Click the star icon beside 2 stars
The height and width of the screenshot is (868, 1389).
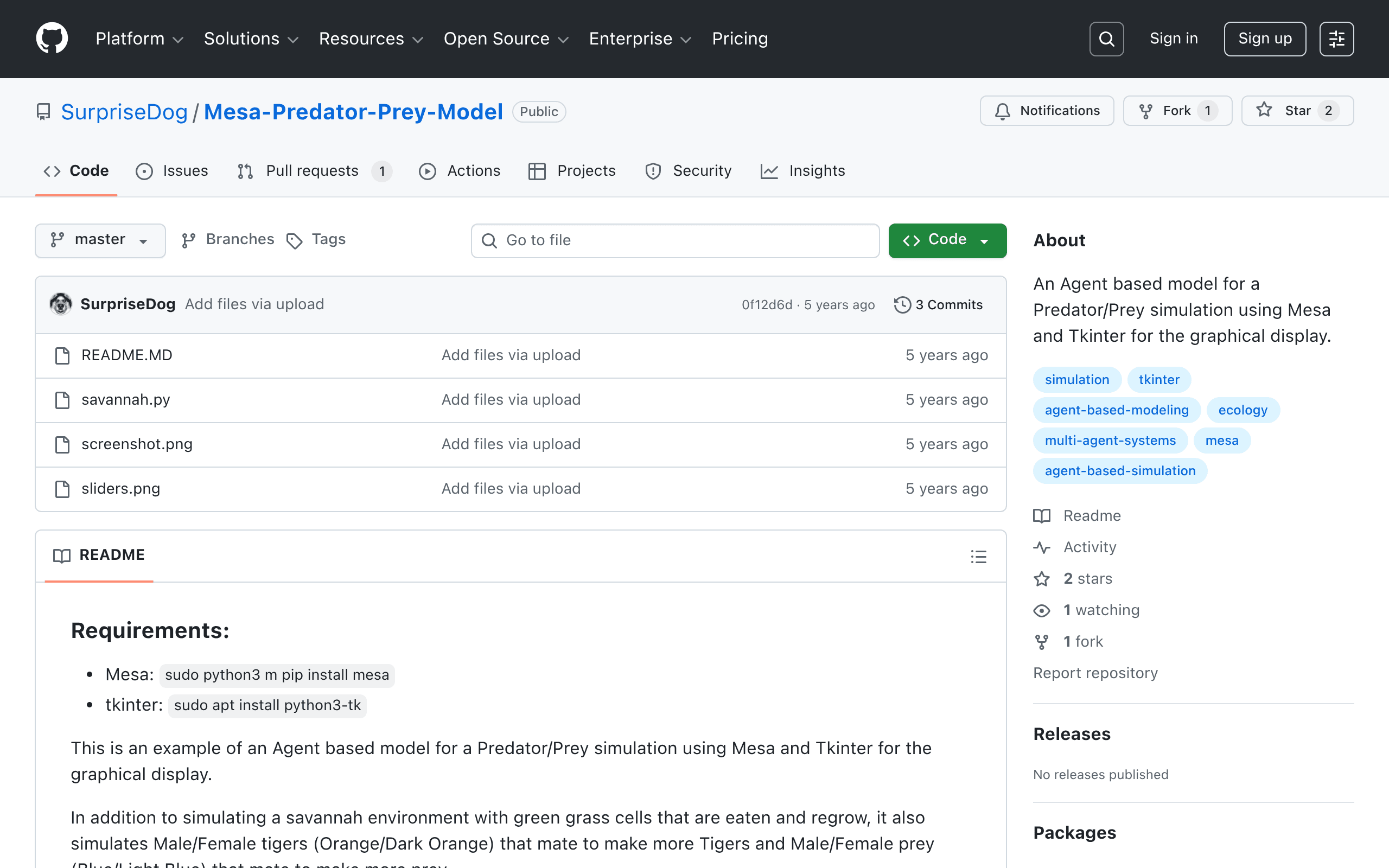(1042, 579)
